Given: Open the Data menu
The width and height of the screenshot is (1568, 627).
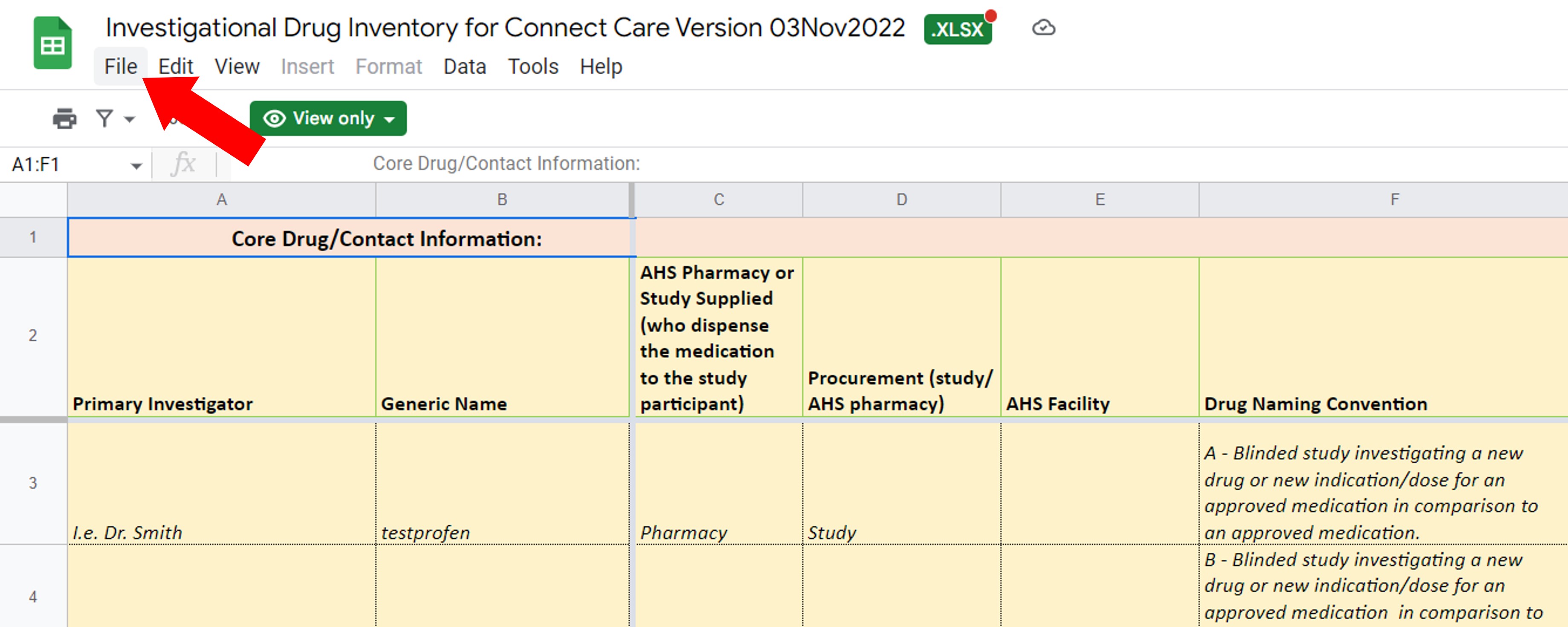Looking at the screenshot, I should pyautogui.click(x=464, y=66).
